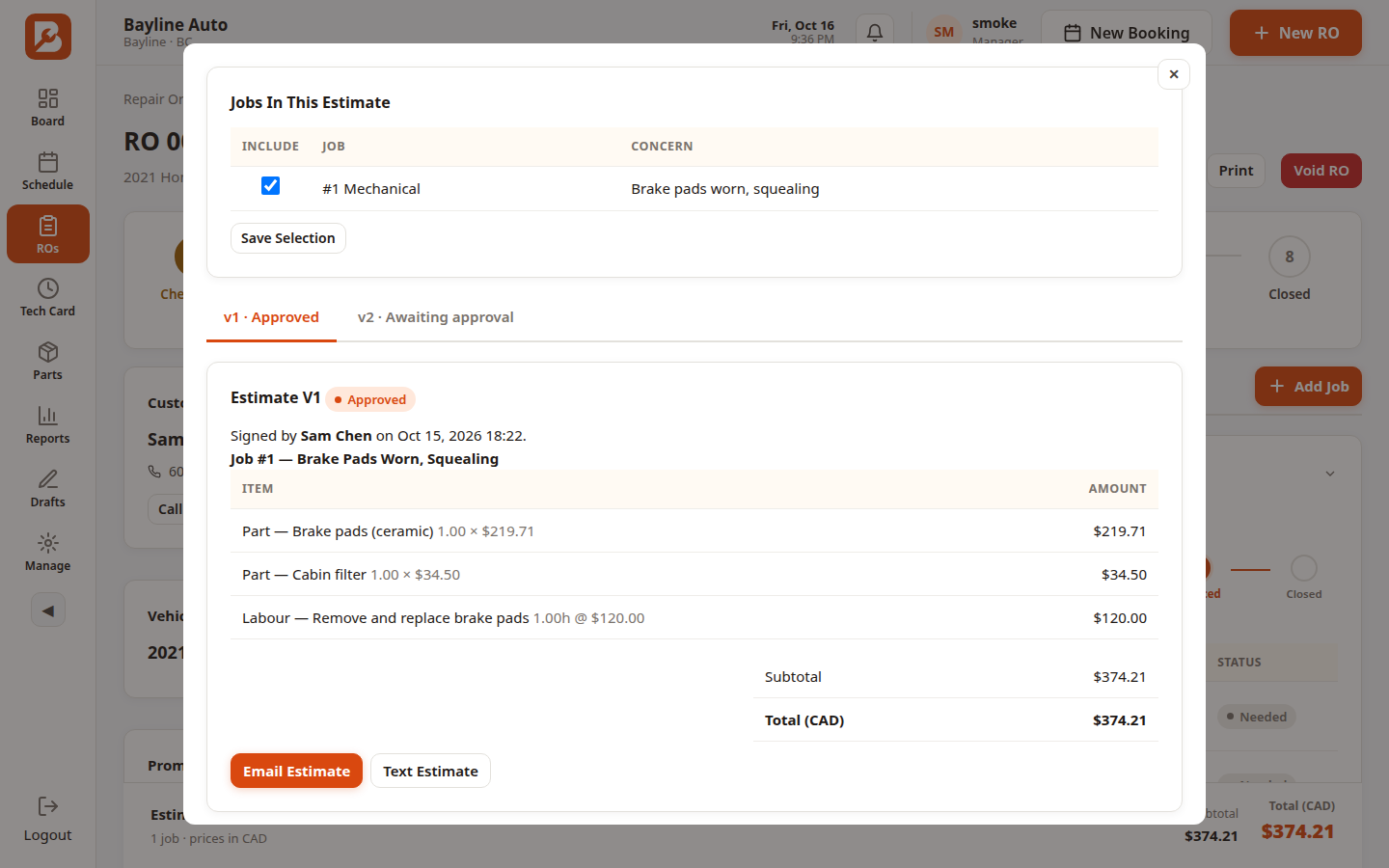Switch to the v2 · Awaiting approval tab

(435, 317)
